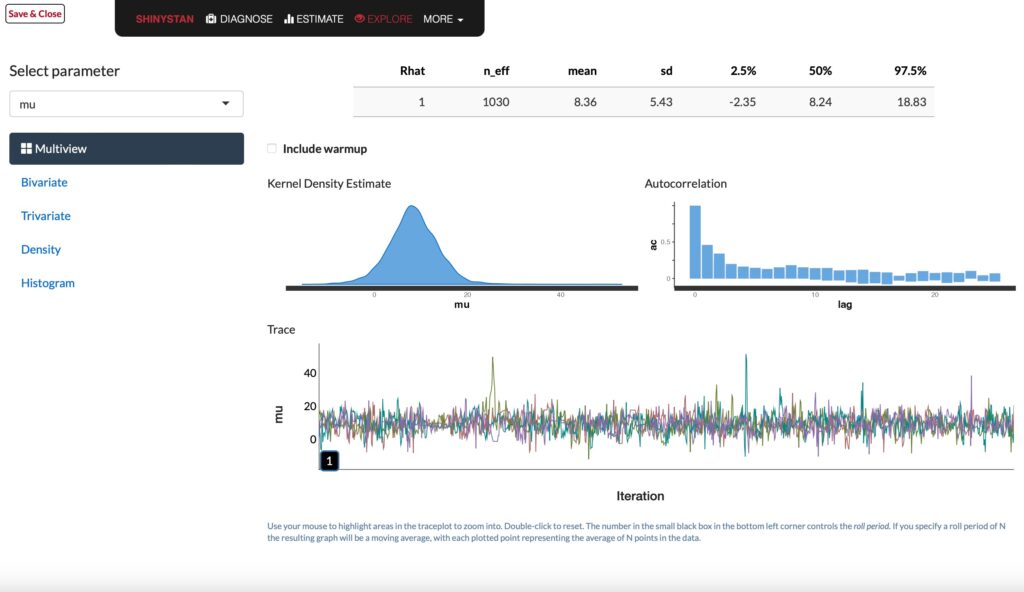The height and width of the screenshot is (592, 1024).
Task: Open the SHINYSTAN home tab
Action: pyautogui.click(x=165, y=19)
